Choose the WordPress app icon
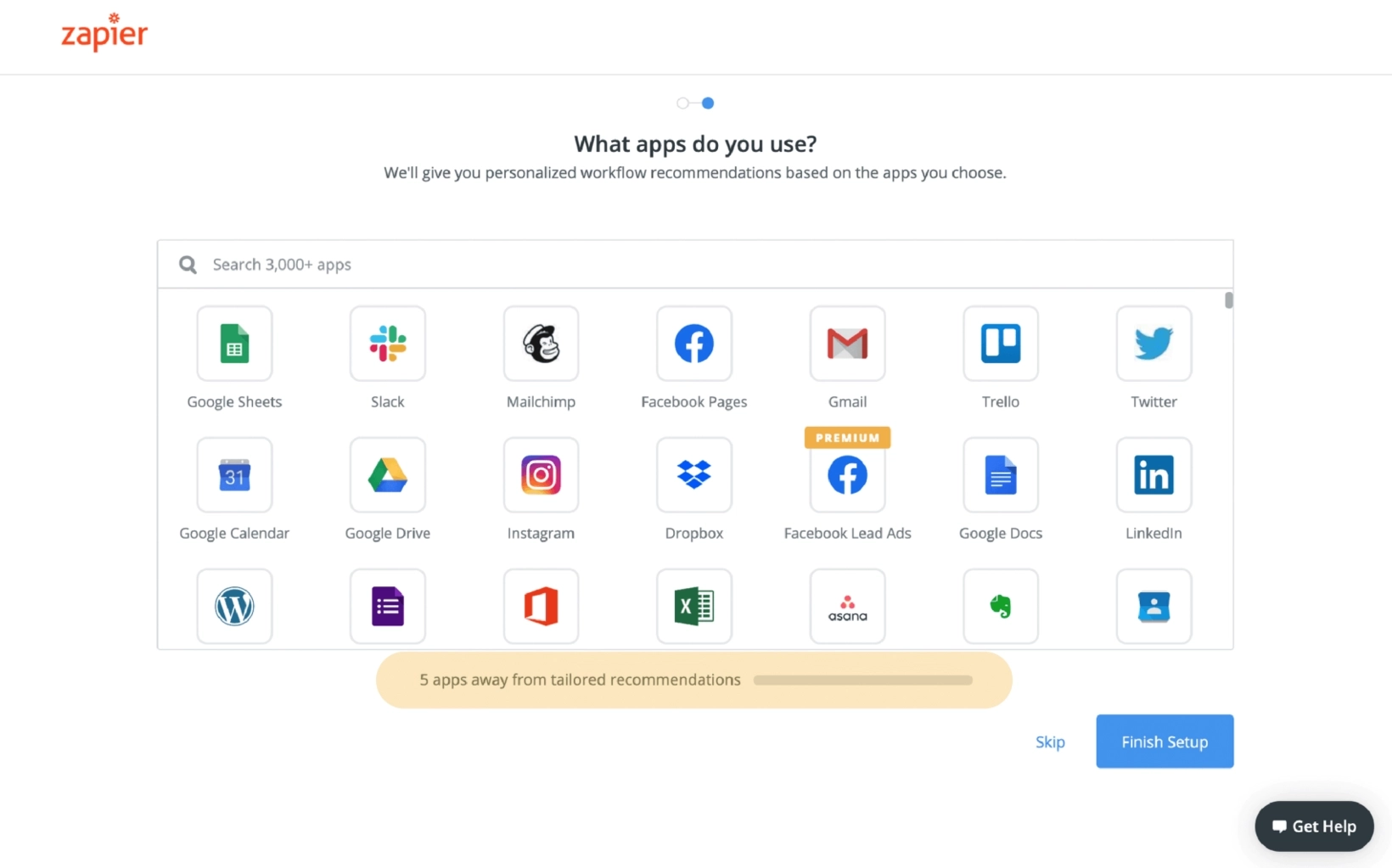The height and width of the screenshot is (868, 1392). click(x=234, y=607)
